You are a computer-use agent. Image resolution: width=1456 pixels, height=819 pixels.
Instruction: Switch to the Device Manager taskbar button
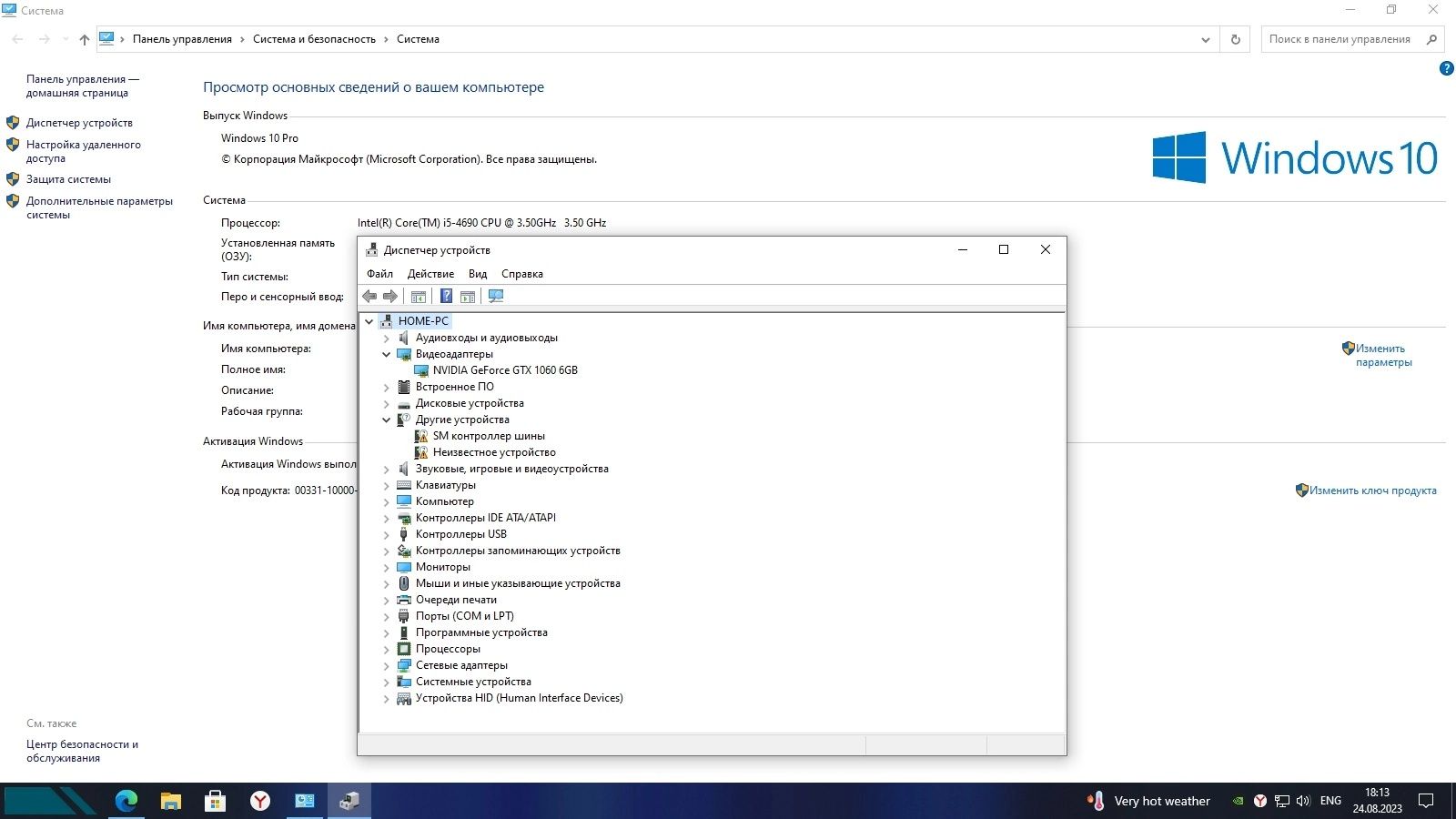[x=349, y=801]
